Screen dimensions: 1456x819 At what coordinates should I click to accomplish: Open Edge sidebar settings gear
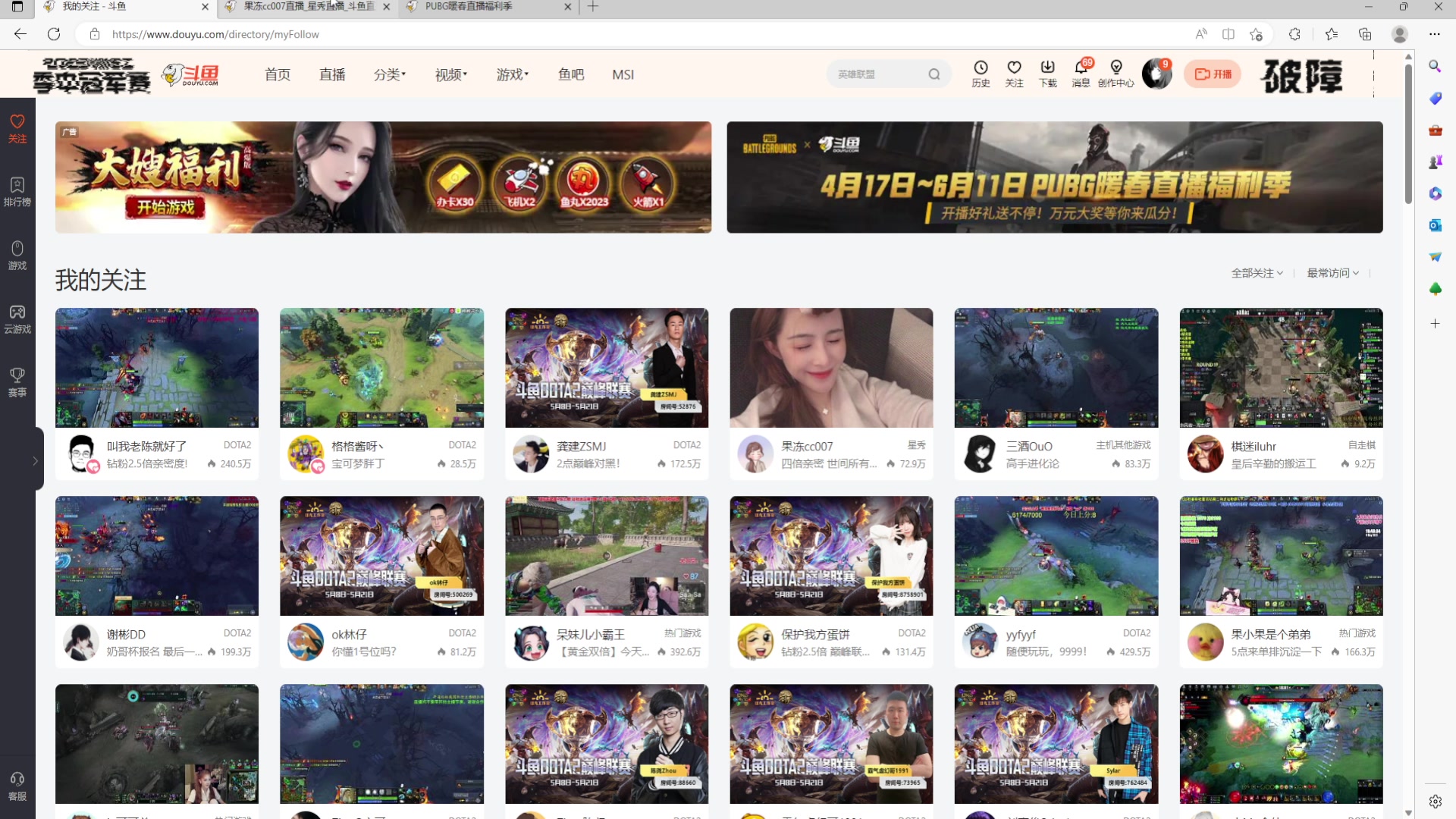click(1435, 802)
